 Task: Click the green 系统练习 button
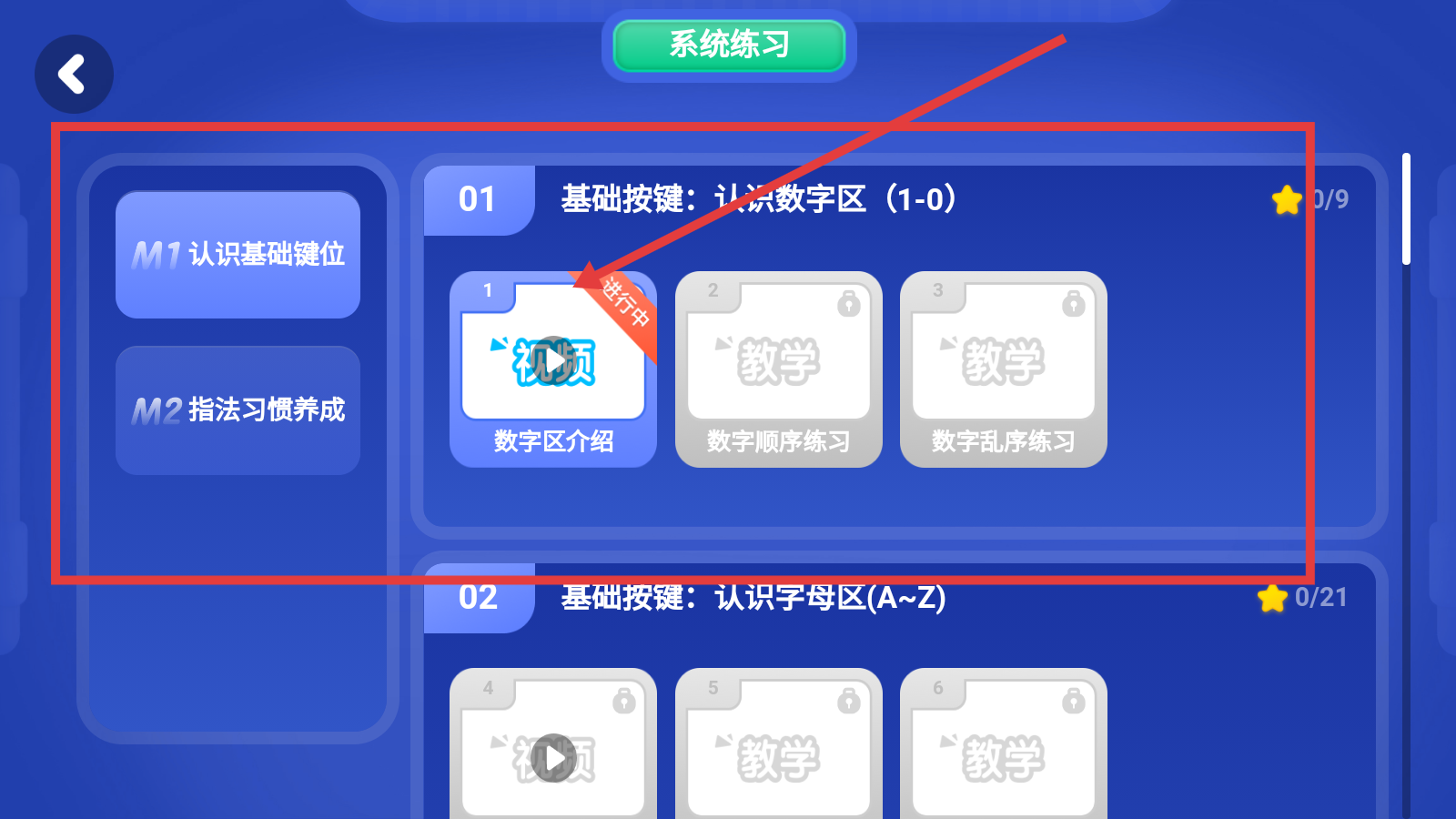coord(729,45)
